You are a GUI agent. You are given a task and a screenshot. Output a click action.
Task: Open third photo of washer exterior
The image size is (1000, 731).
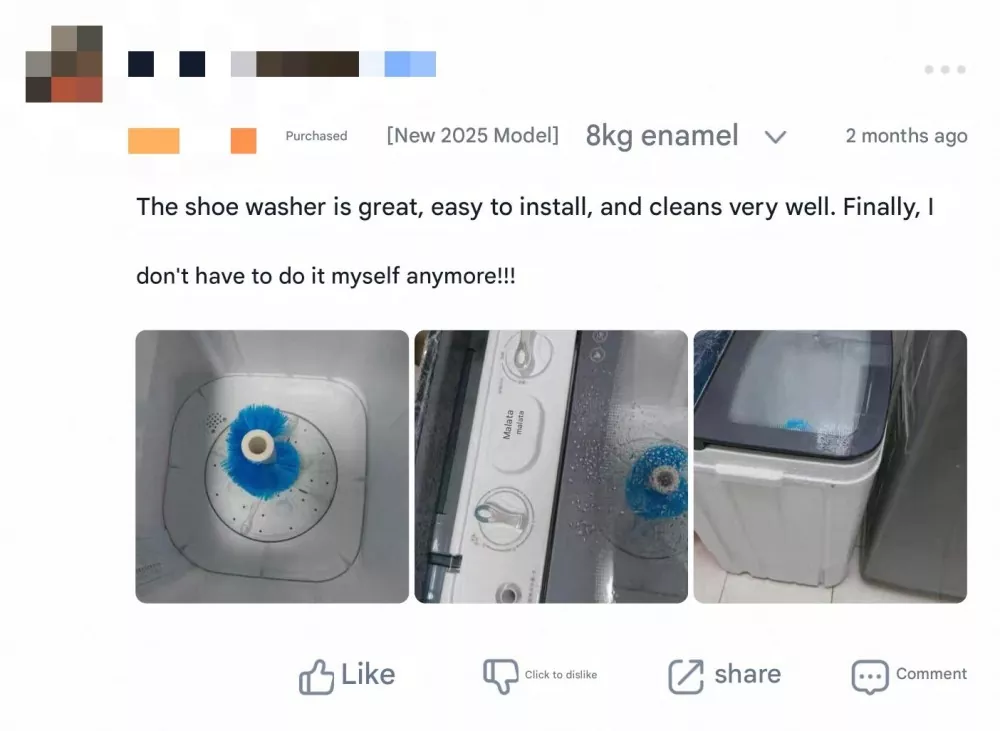[x=830, y=466]
